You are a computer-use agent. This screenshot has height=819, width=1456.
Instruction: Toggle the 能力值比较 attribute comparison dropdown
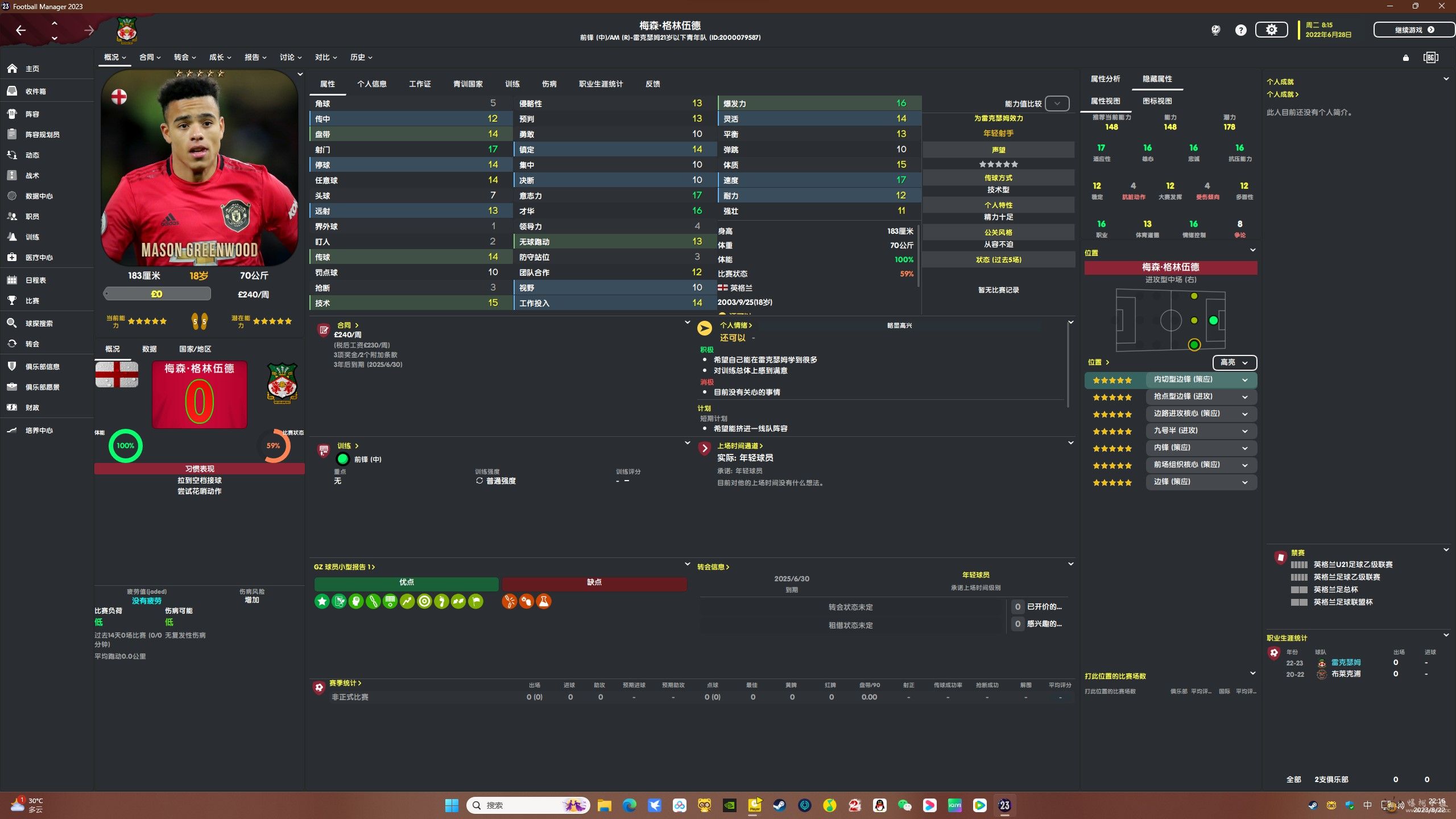pyautogui.click(x=1057, y=104)
